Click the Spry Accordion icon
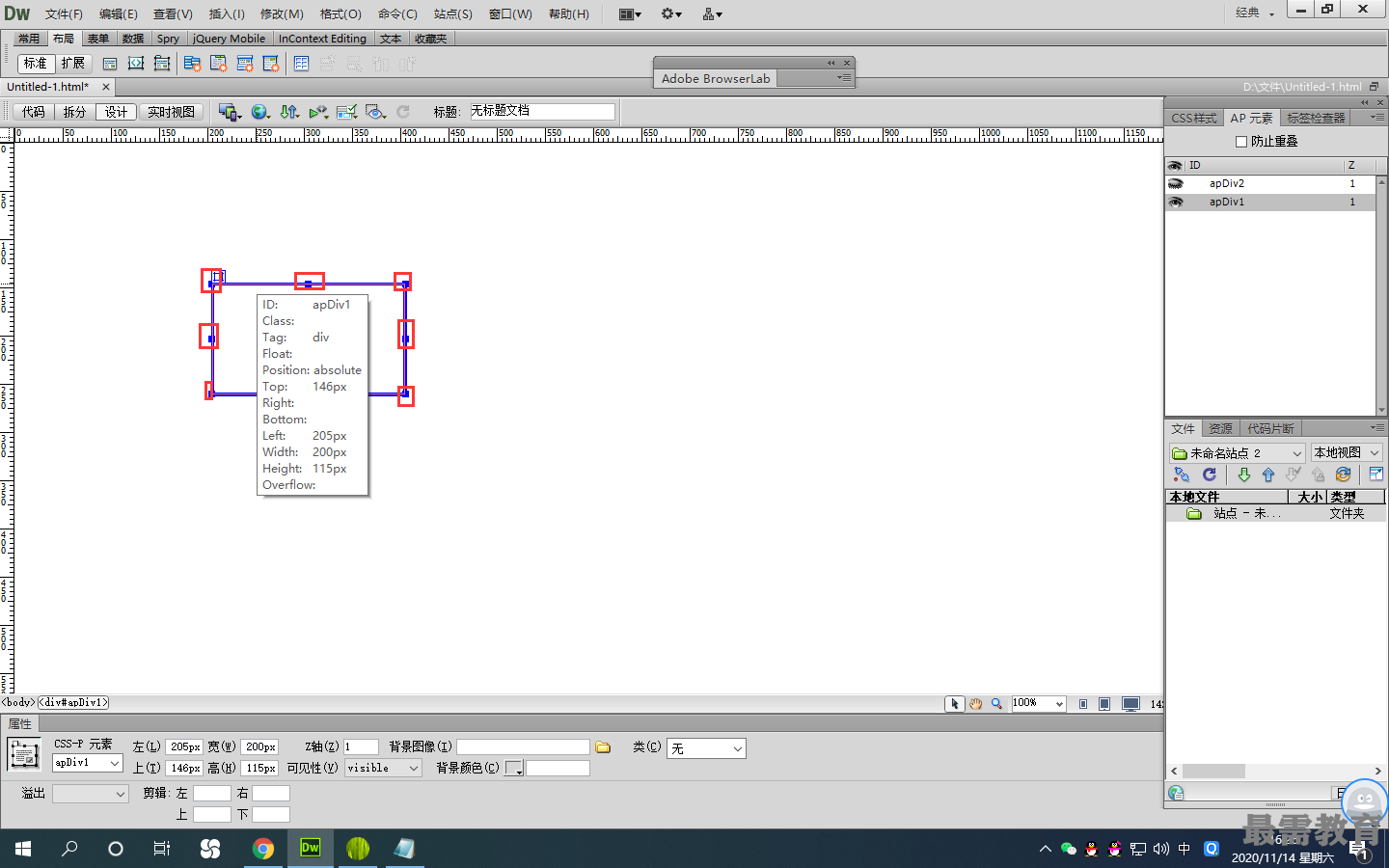 pos(245,64)
